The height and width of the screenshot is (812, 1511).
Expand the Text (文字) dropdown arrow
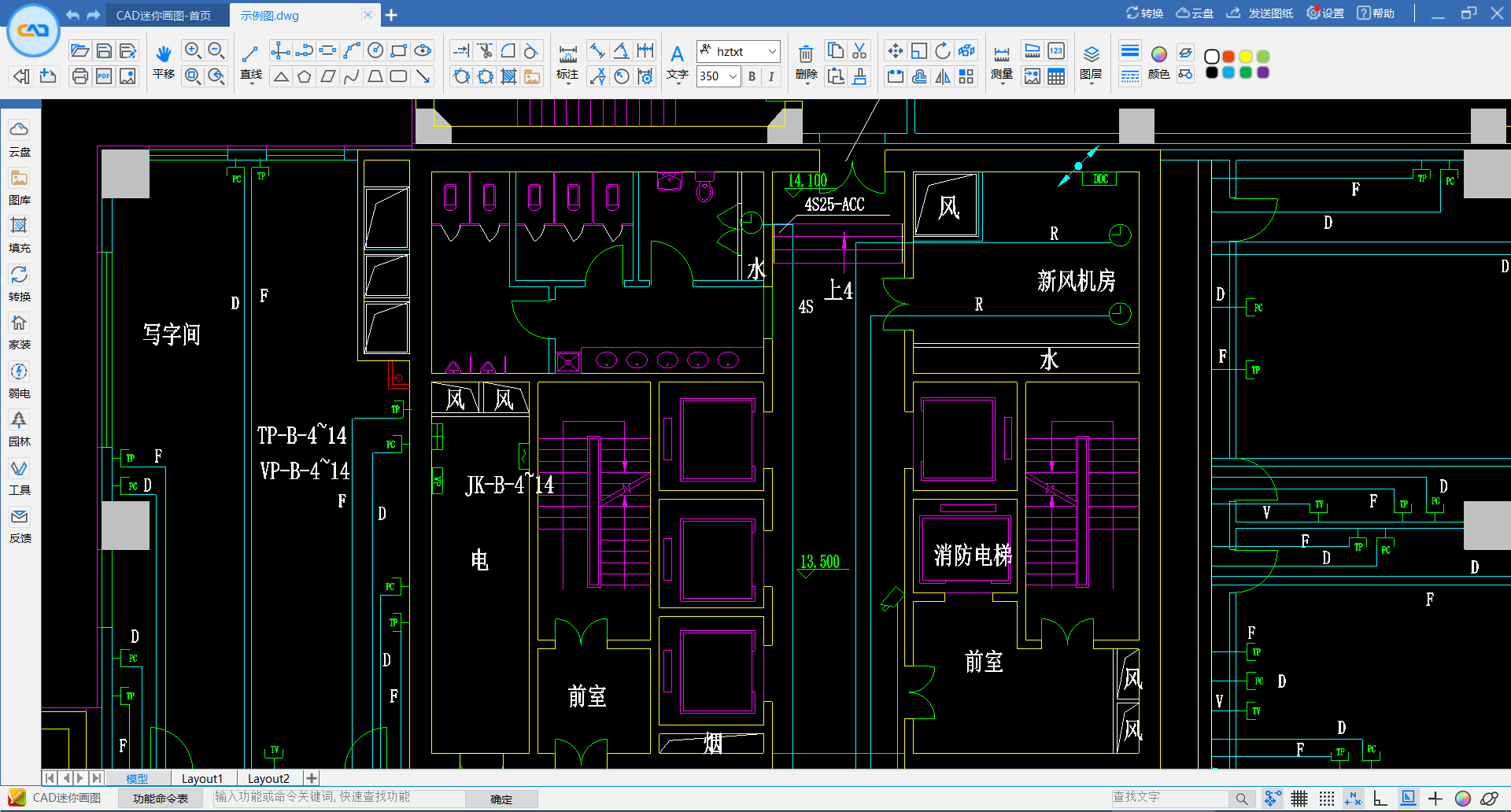677,83
